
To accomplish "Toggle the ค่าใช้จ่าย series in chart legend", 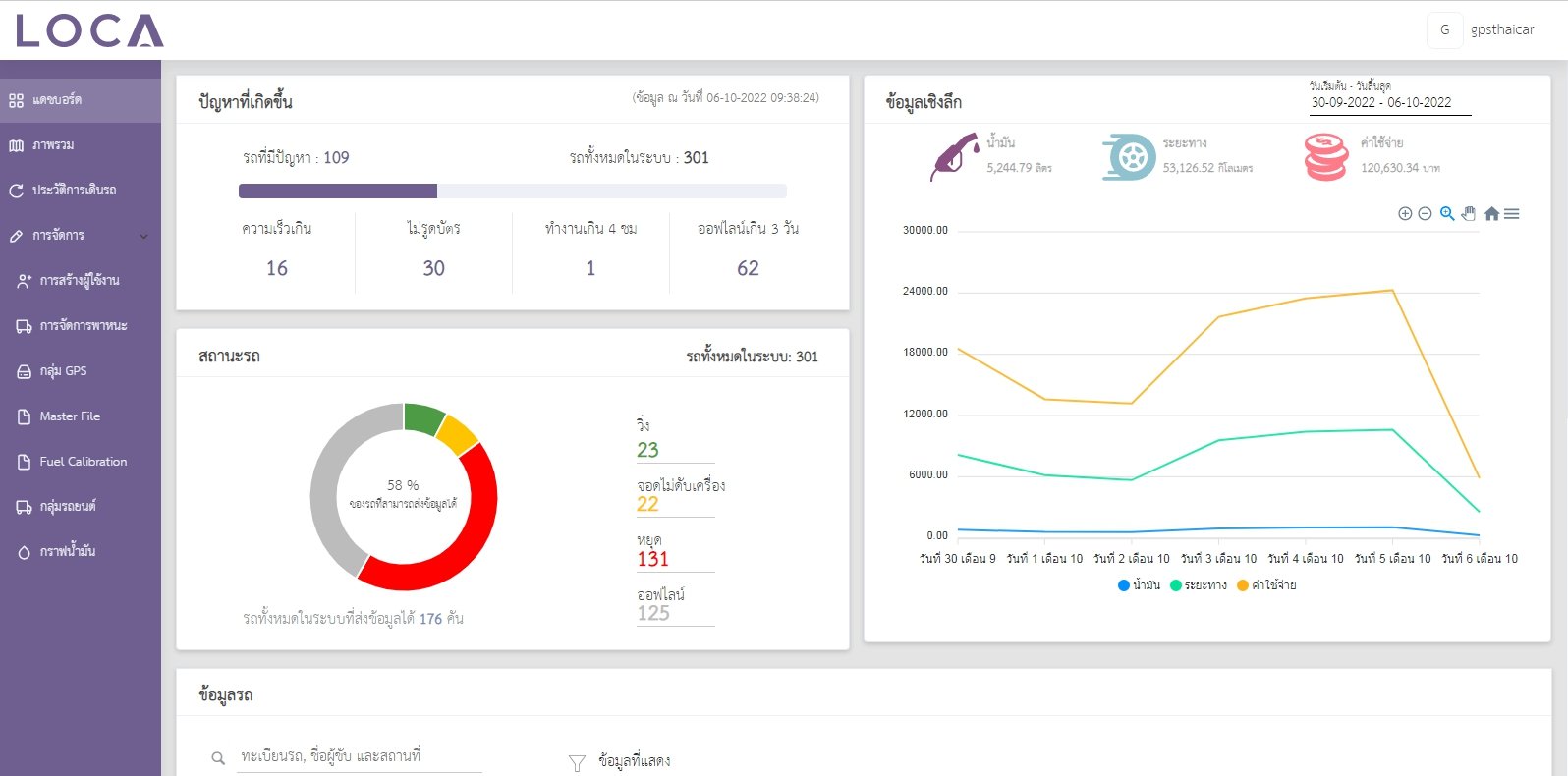I will coord(1266,585).
